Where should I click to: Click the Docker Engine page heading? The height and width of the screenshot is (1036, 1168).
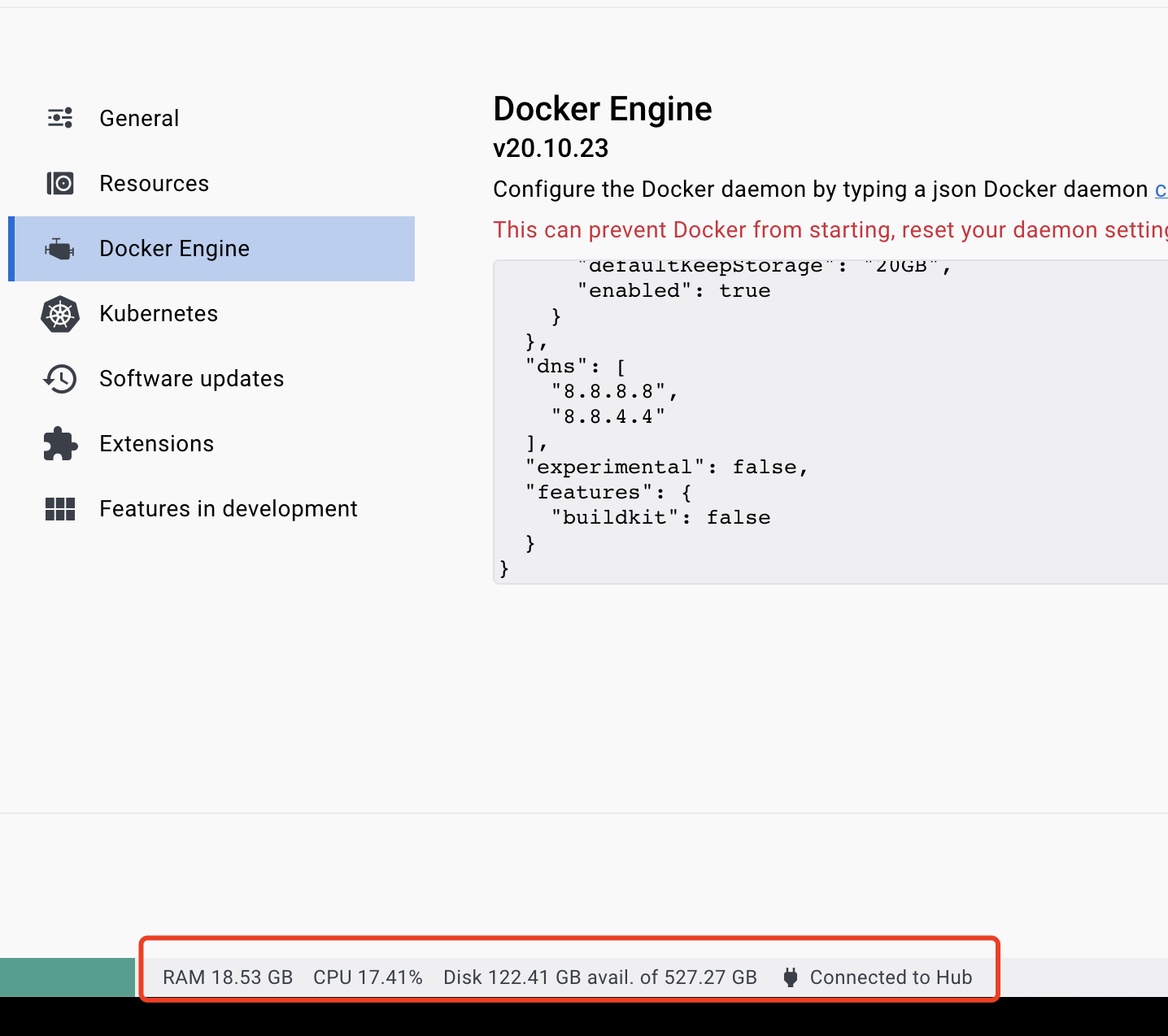tap(603, 109)
